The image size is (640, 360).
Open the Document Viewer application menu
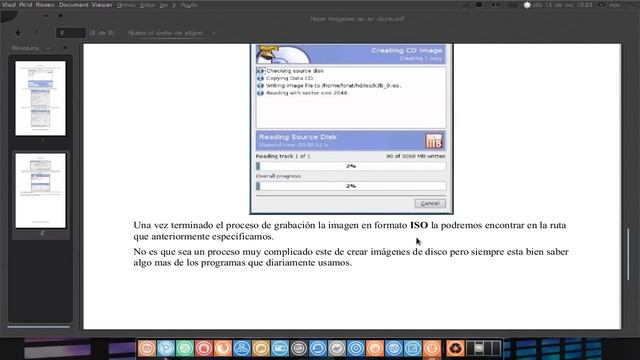pos(86,5)
